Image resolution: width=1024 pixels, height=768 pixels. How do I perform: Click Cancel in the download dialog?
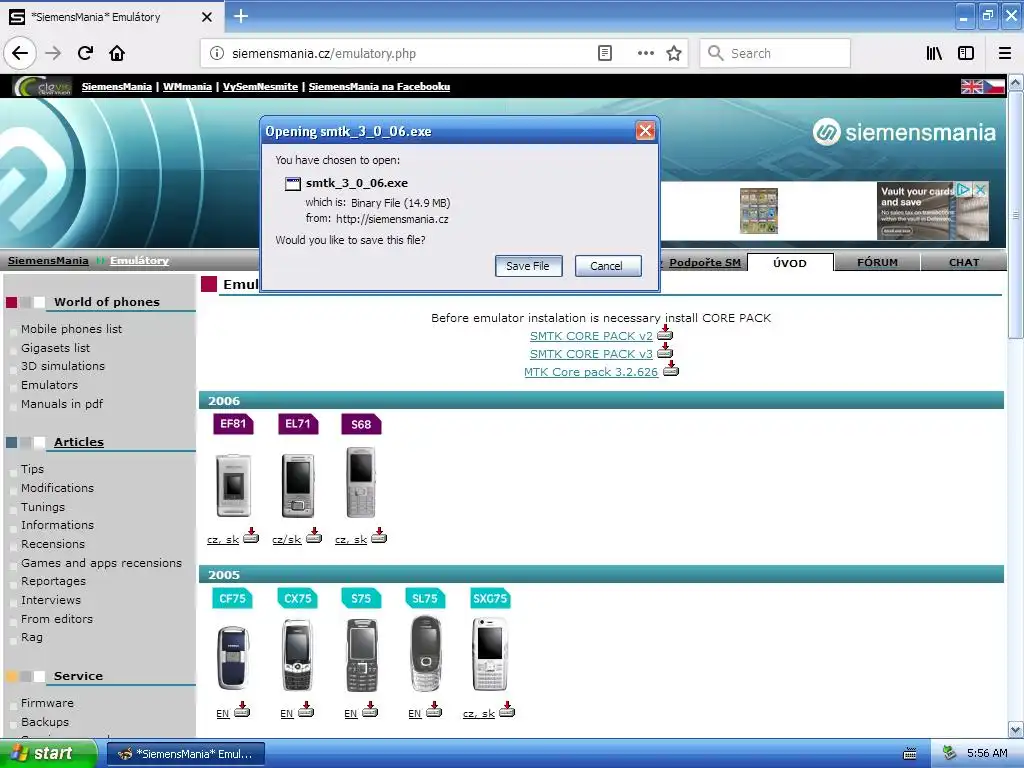coord(607,266)
